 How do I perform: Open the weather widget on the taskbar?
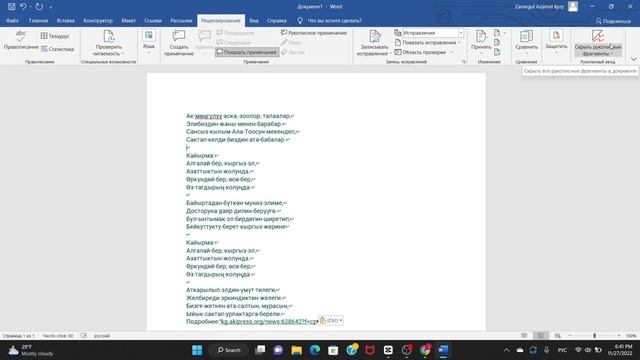coord(32,350)
